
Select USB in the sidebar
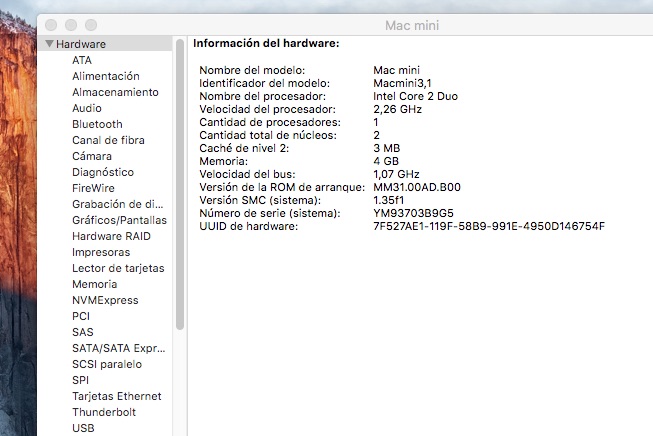click(x=83, y=428)
